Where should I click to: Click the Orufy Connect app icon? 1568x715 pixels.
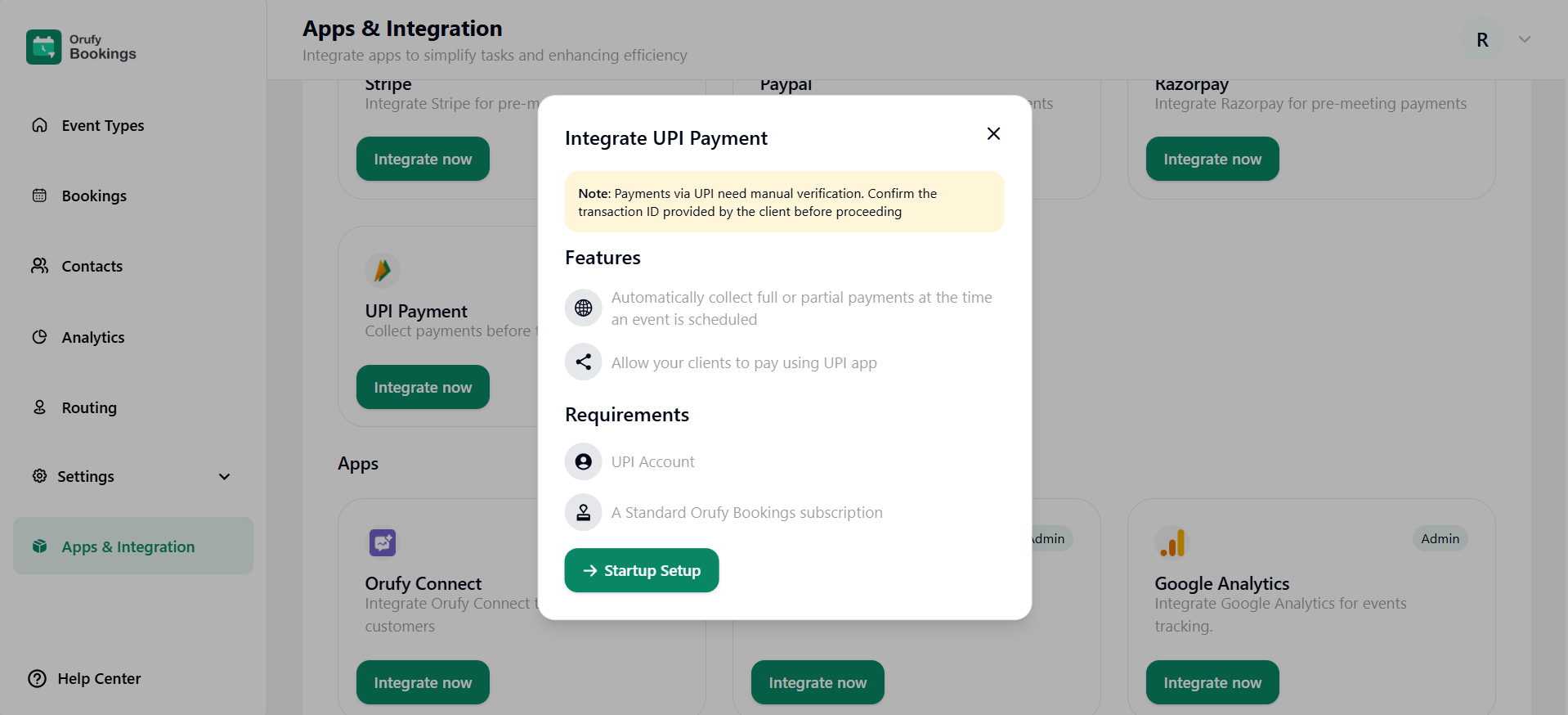coord(383,542)
